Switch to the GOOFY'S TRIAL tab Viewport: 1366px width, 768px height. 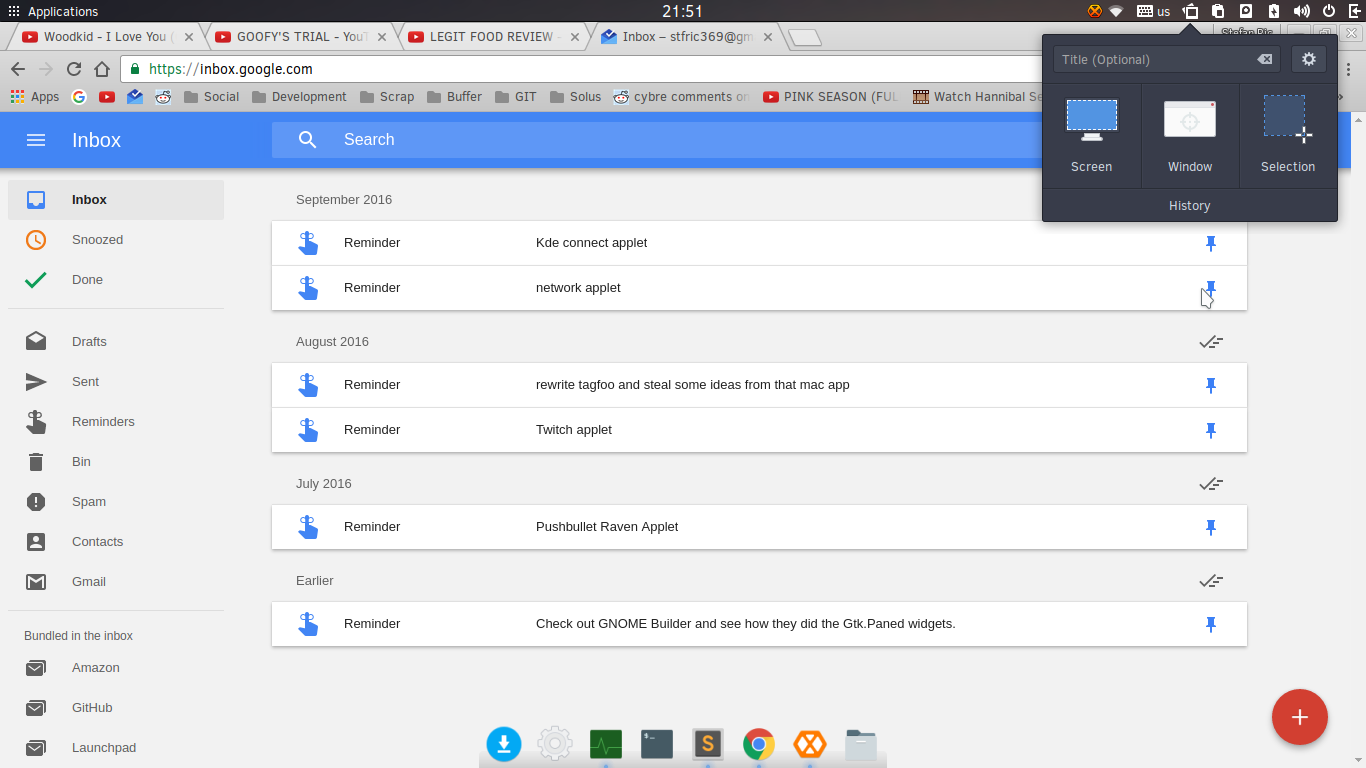[x=301, y=37]
